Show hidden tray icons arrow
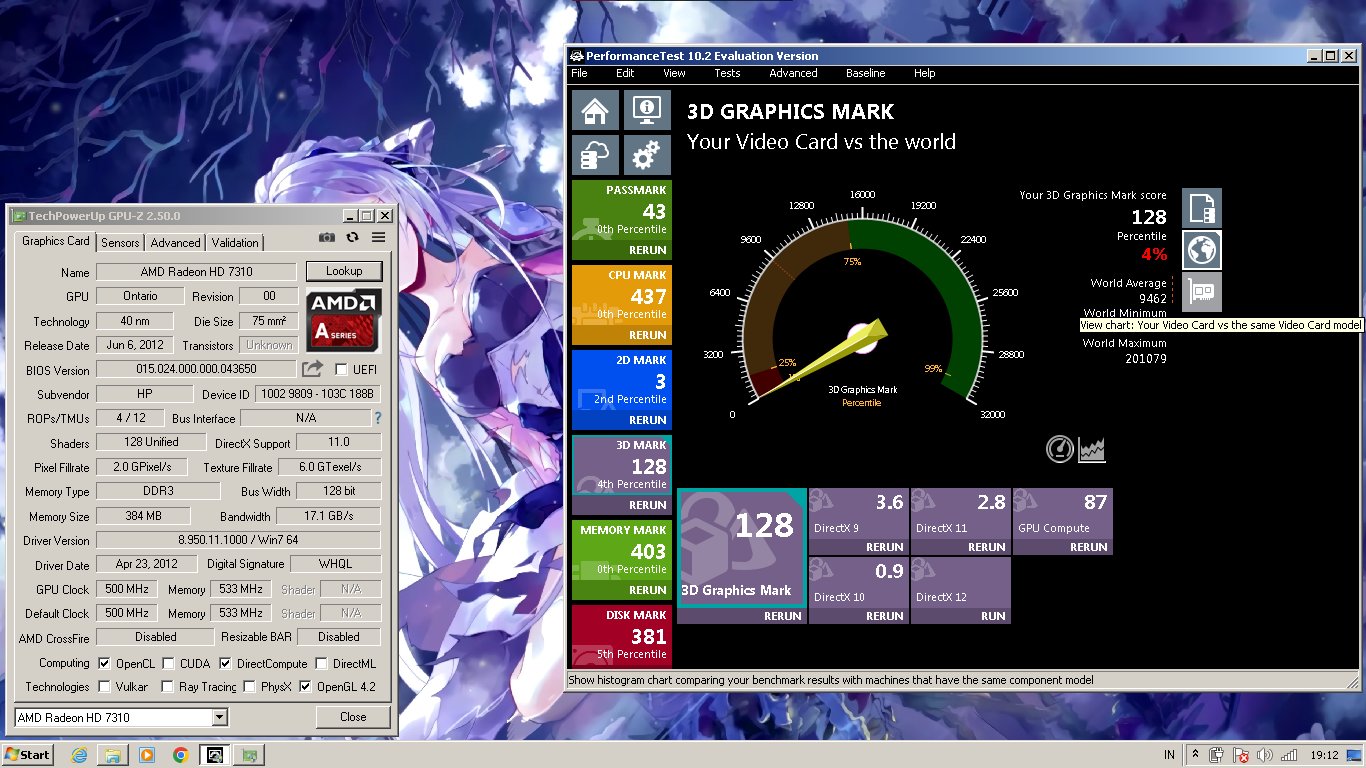Viewport: 1366px width, 768px height. coord(1194,754)
